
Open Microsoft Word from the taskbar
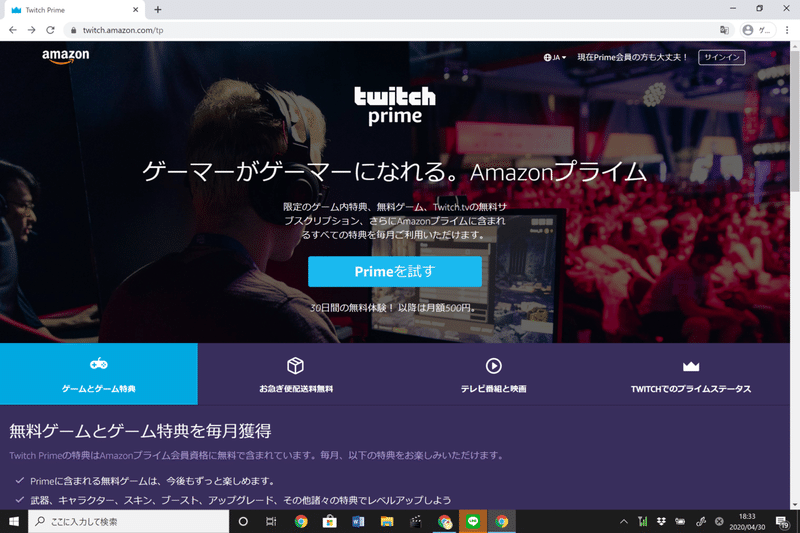tap(358, 521)
